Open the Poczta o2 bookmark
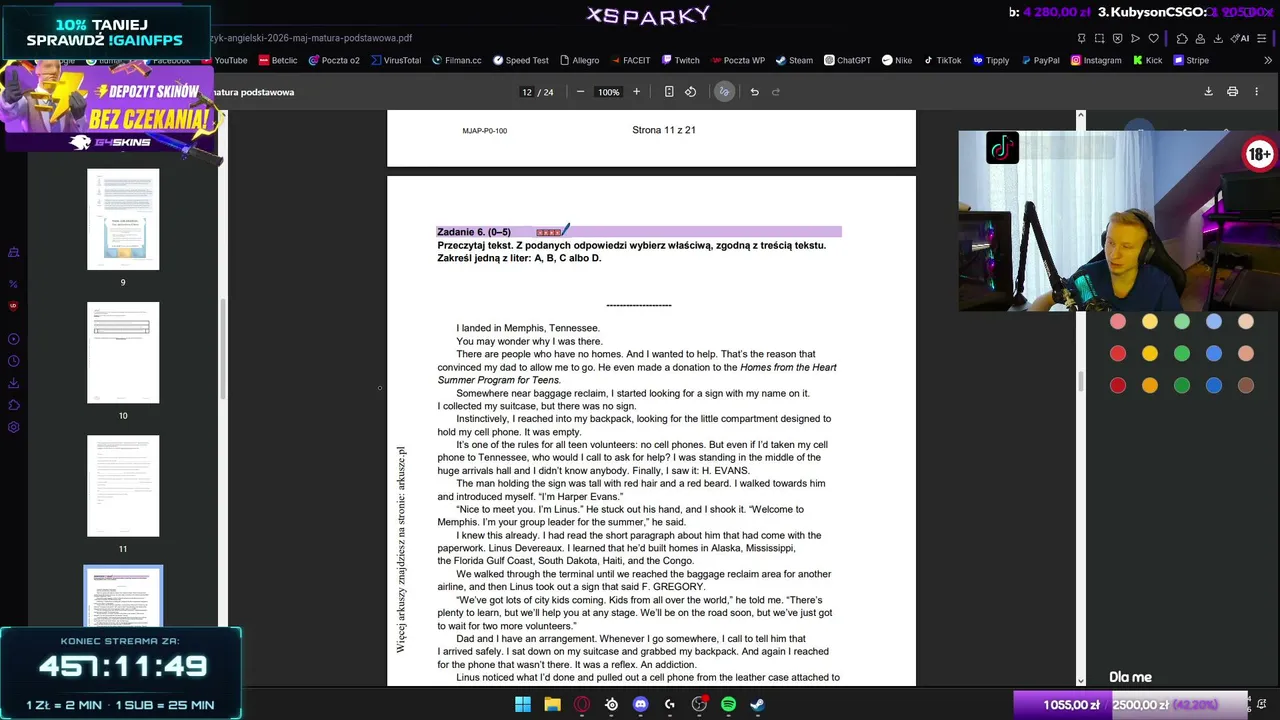Screen dimensions: 1280x720 (x=334, y=60)
